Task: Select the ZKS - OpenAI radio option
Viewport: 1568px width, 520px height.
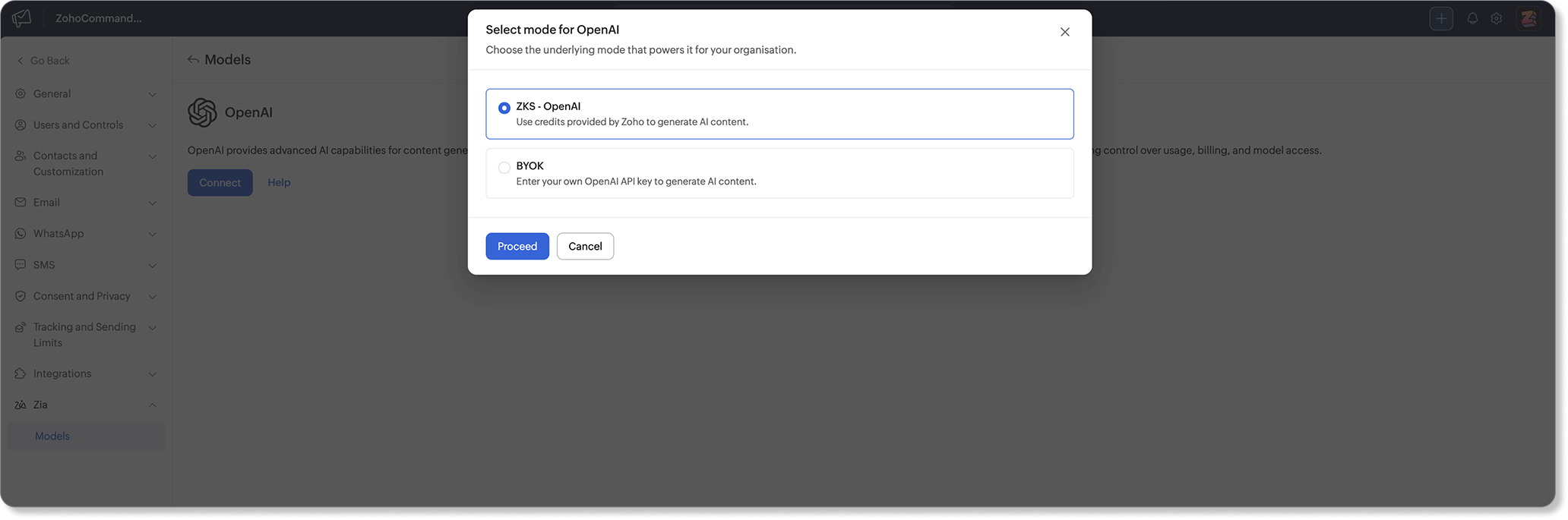Action: point(504,108)
